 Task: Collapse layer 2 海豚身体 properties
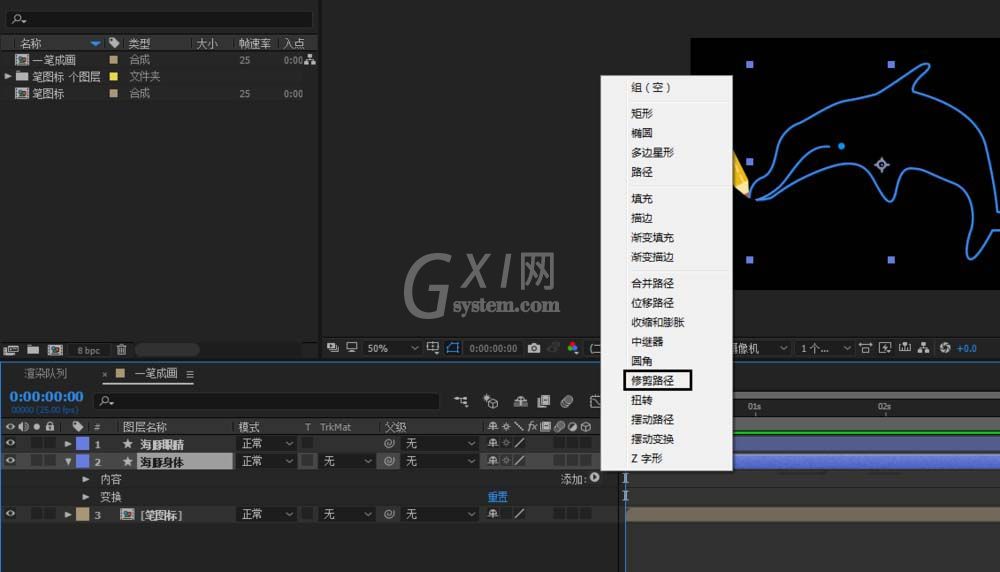point(68,461)
